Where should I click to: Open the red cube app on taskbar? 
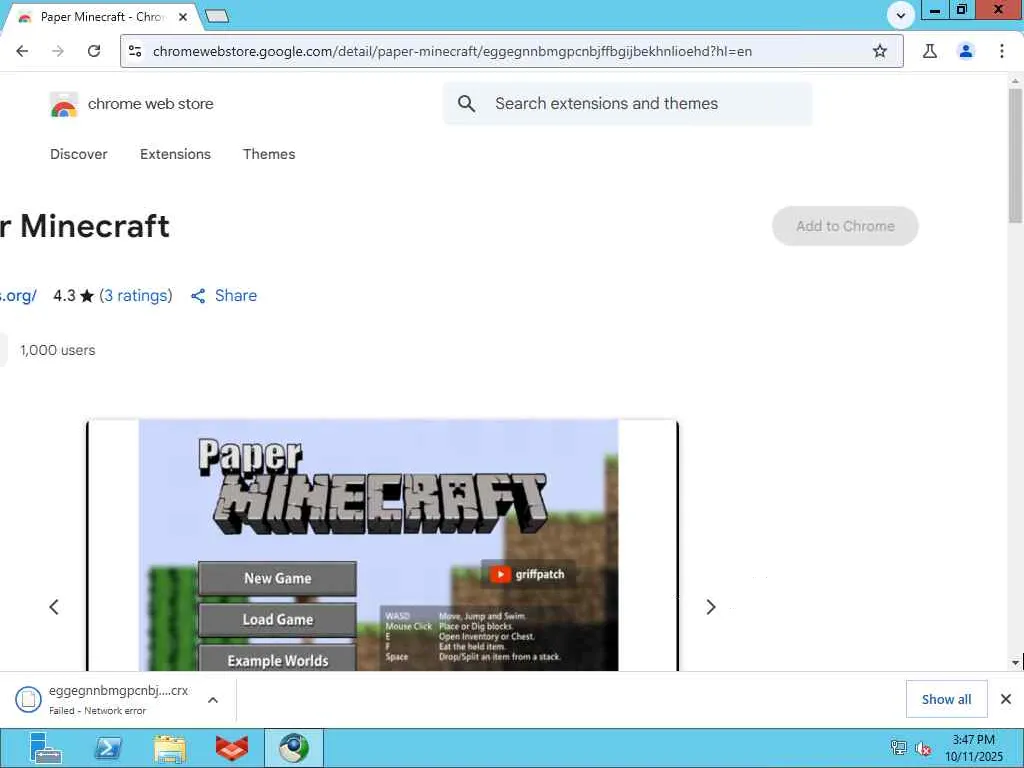click(232, 748)
